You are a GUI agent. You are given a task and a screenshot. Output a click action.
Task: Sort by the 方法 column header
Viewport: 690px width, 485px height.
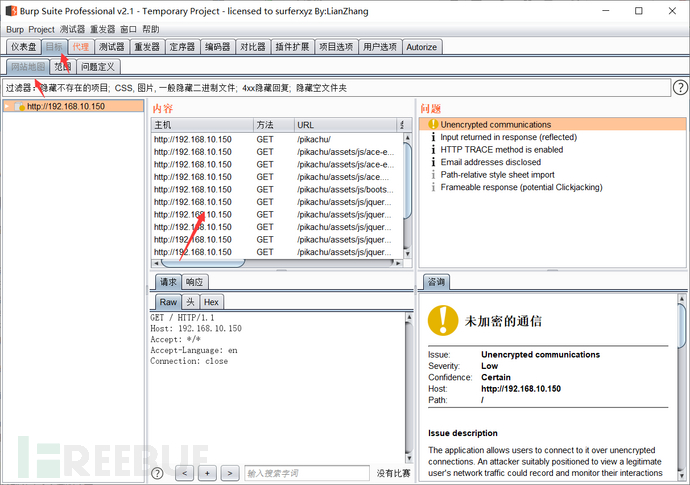[x=274, y=125]
